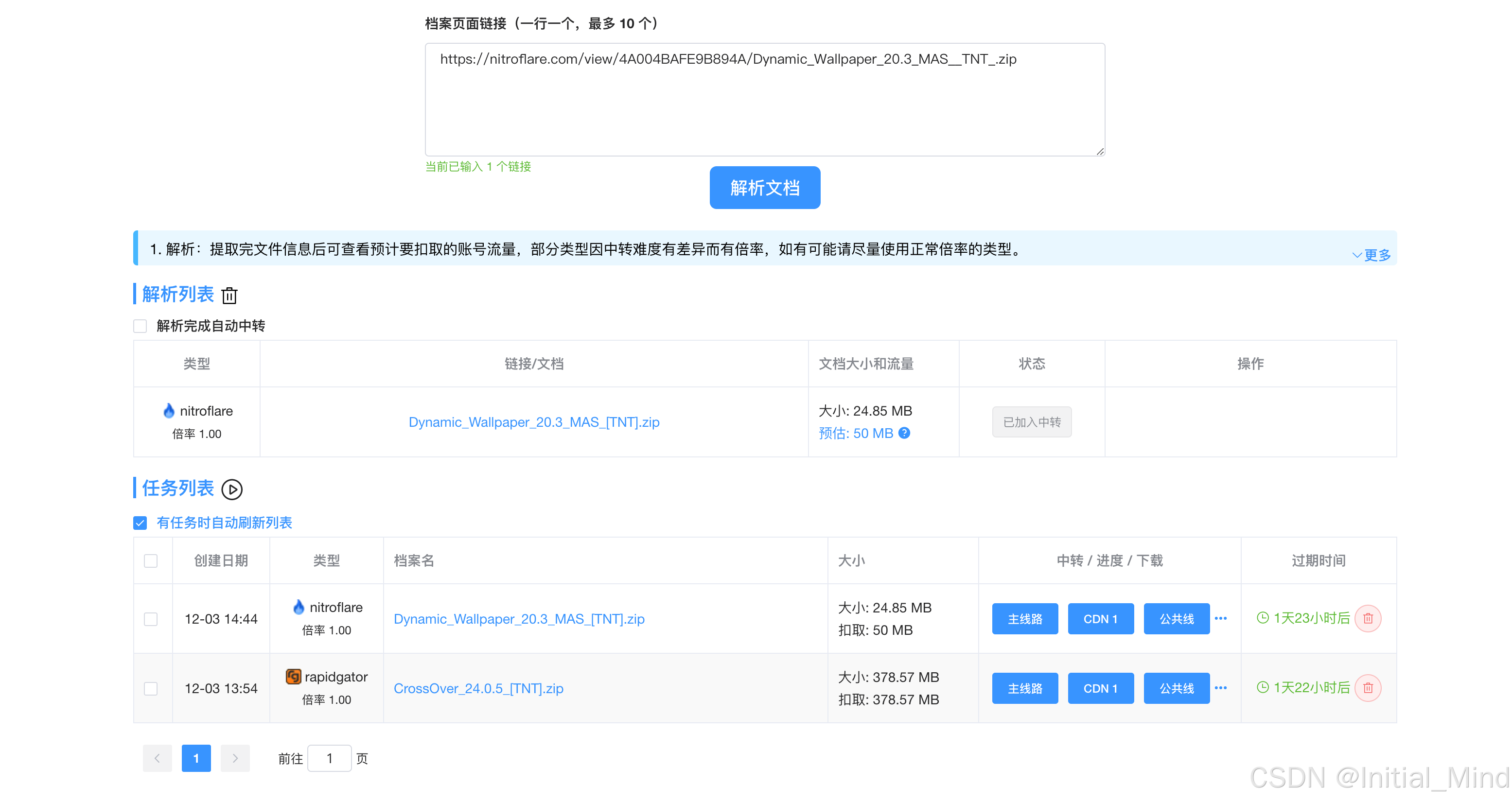Click 主线路 for Dynamic_Wallpaper task
Image resolution: width=1512 pixels, height=803 pixels.
click(x=1024, y=619)
